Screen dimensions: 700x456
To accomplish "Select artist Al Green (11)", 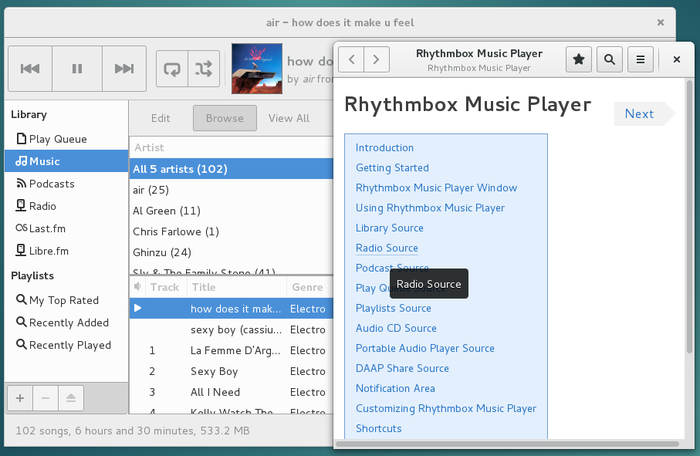I will [x=231, y=211].
